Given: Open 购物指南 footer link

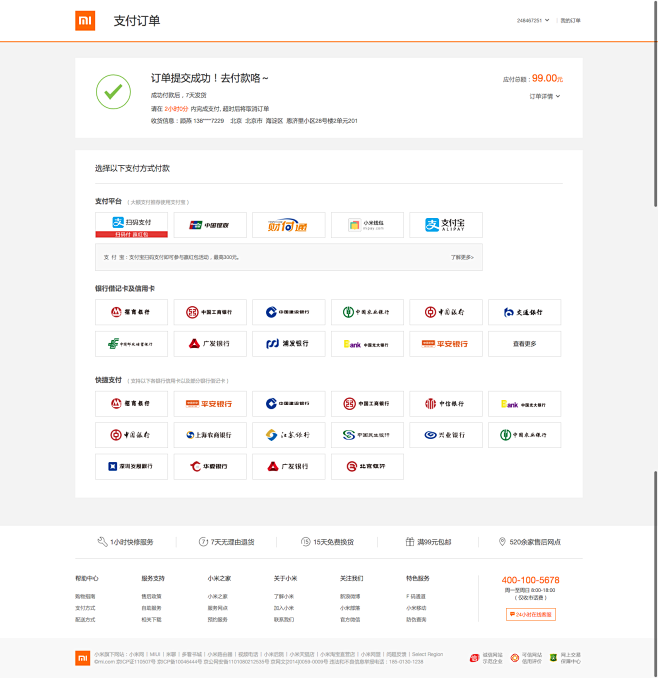Looking at the screenshot, I should [85, 596].
